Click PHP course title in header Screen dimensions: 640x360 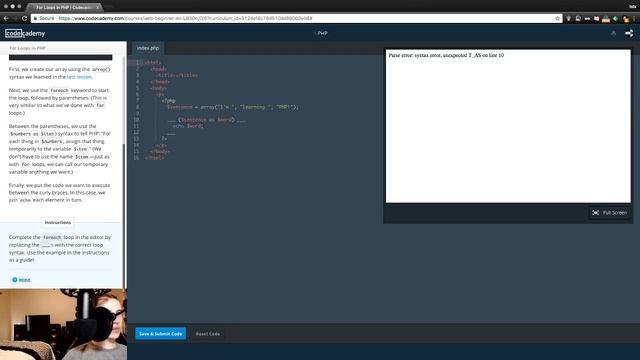tap(322, 33)
